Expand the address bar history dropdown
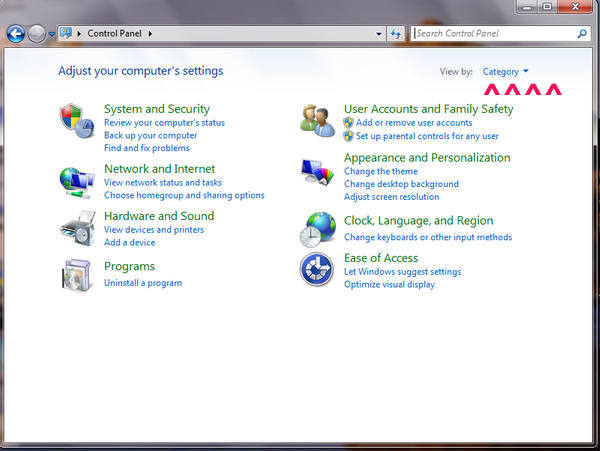The image size is (600, 451). [378, 34]
